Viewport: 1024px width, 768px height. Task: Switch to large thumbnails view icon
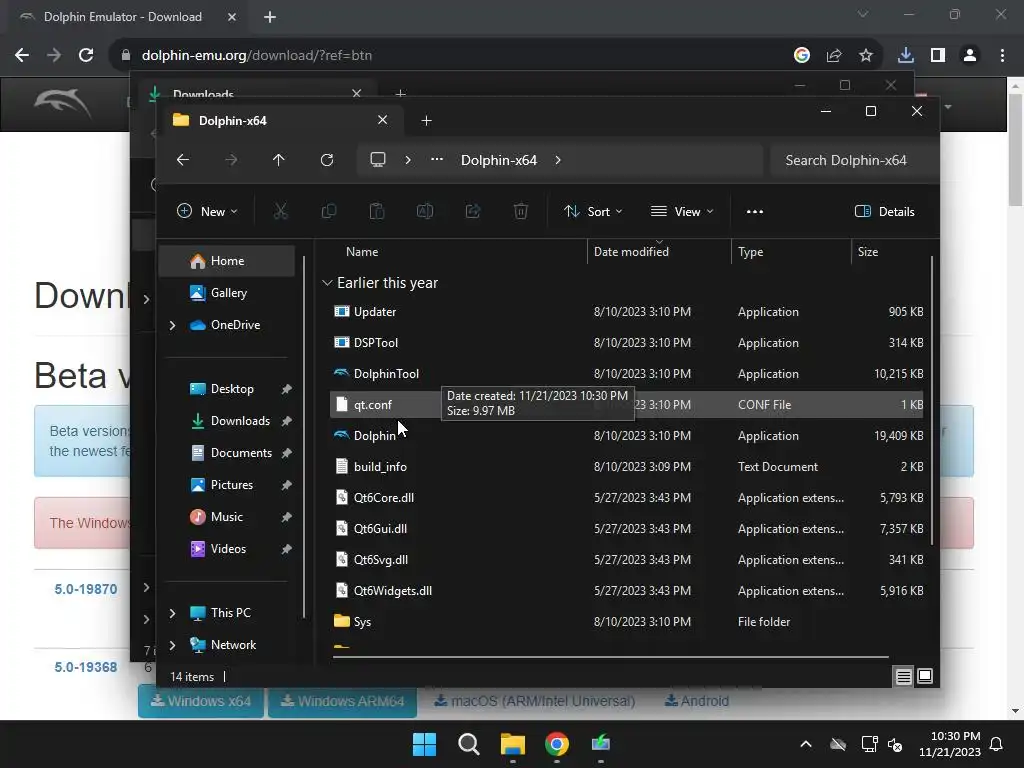pyautogui.click(x=925, y=677)
